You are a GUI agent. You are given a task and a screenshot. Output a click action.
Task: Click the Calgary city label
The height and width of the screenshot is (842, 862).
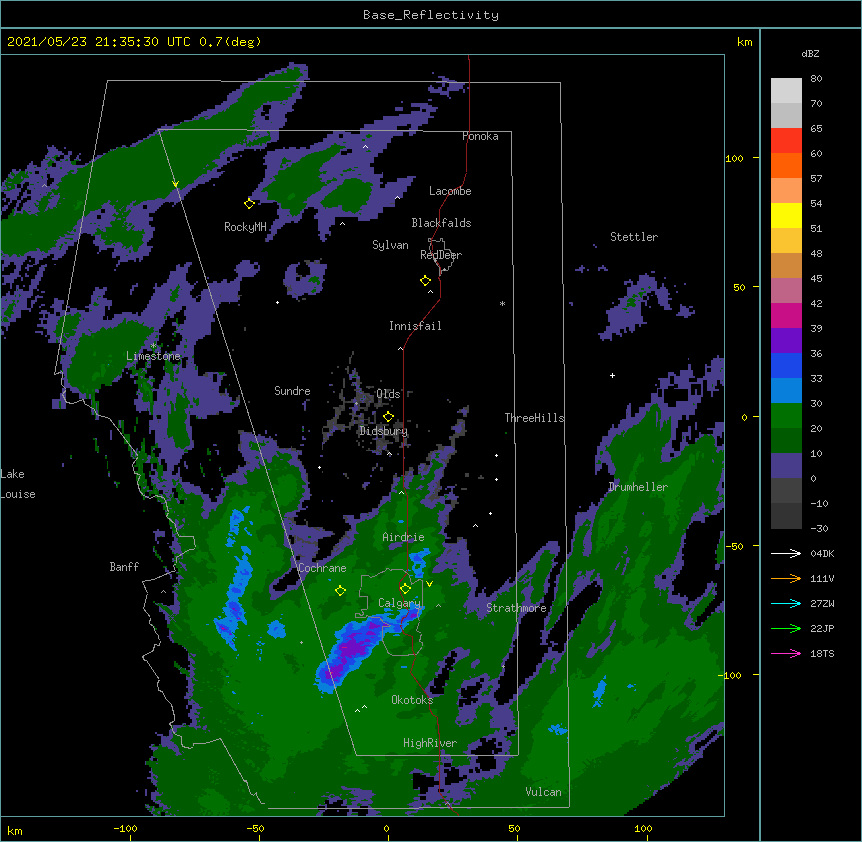[x=399, y=603]
